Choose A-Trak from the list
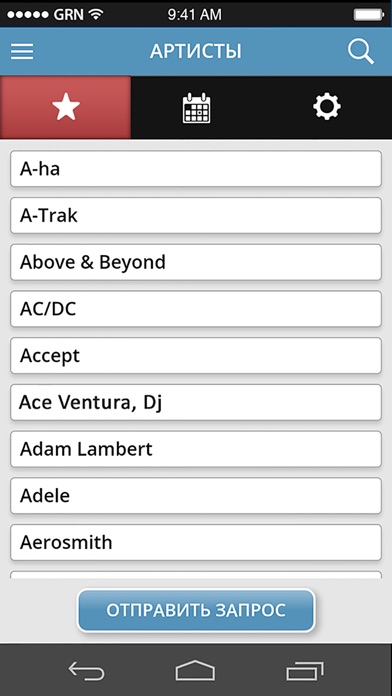392x696 pixels. tap(196, 215)
